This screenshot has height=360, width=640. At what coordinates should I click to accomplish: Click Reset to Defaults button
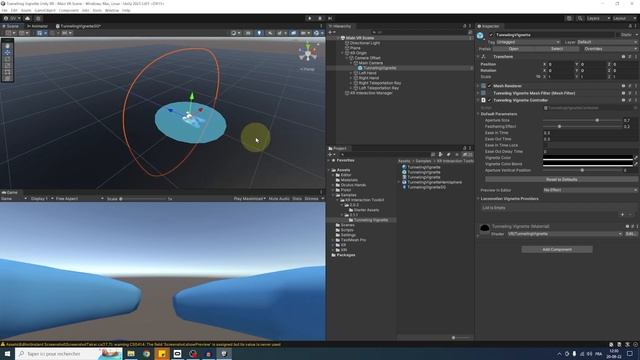(561, 180)
